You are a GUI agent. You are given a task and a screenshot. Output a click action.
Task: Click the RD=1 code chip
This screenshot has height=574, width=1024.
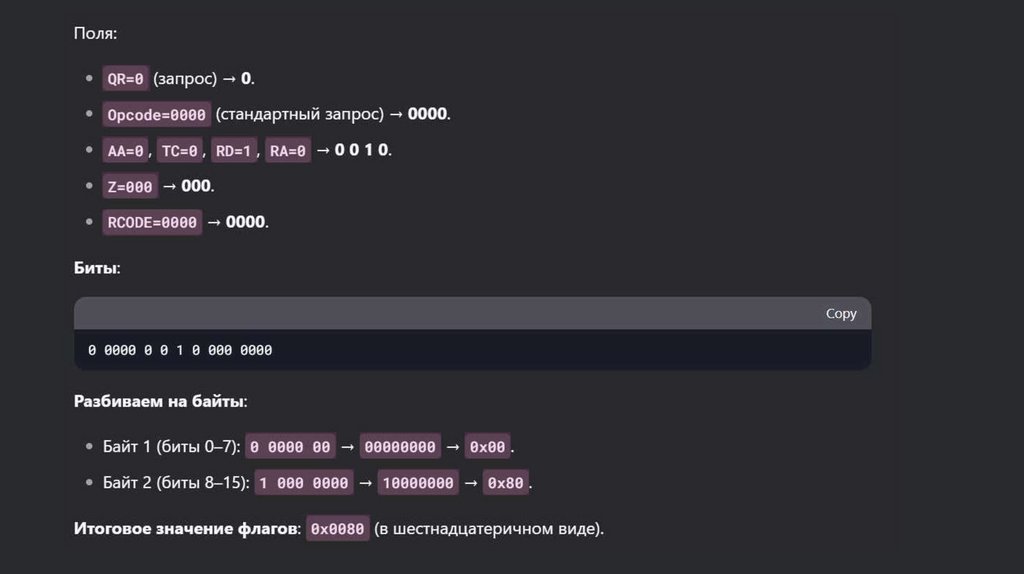click(235, 150)
